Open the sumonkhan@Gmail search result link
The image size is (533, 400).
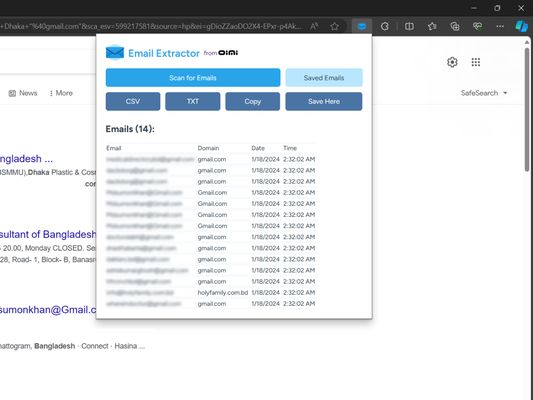tap(48, 310)
